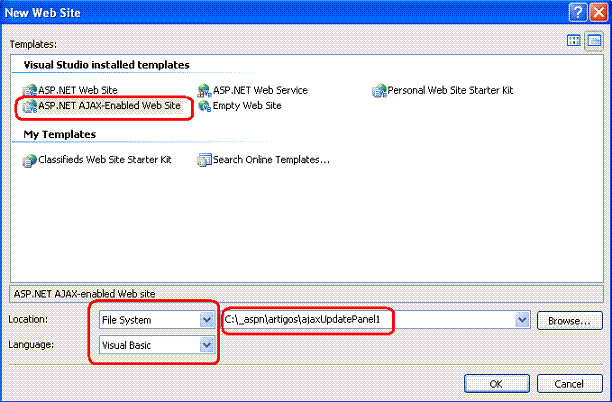Select the ASP.NET AJAX-Enabled Web Site icon
This screenshot has height=402, width=612.
click(30, 106)
